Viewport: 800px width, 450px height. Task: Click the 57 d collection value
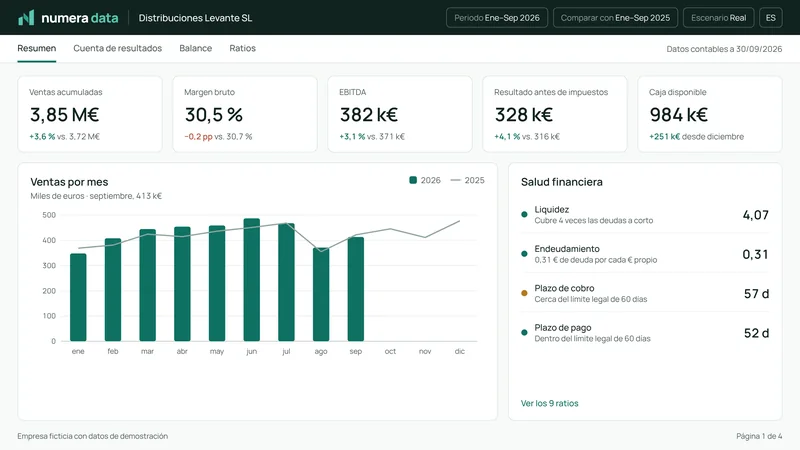[x=756, y=293]
